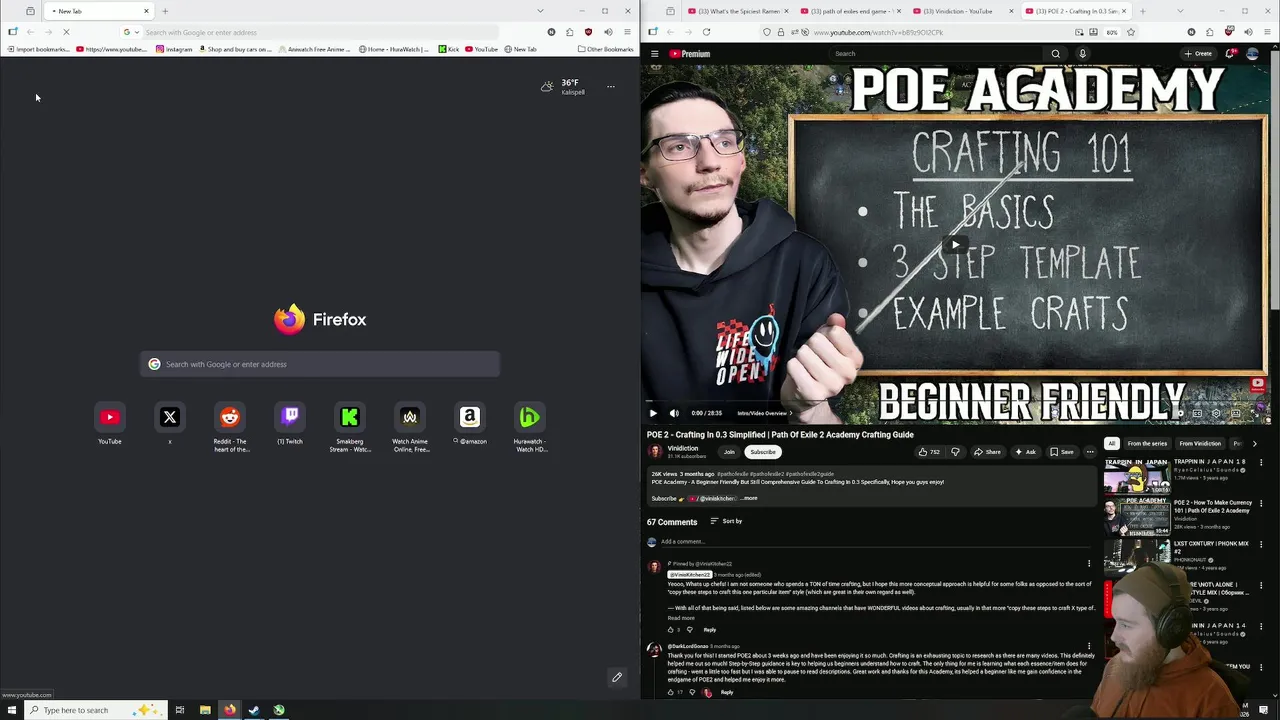Click the left Firefox address bar
The width and height of the screenshot is (1280, 720).
pos(320,32)
